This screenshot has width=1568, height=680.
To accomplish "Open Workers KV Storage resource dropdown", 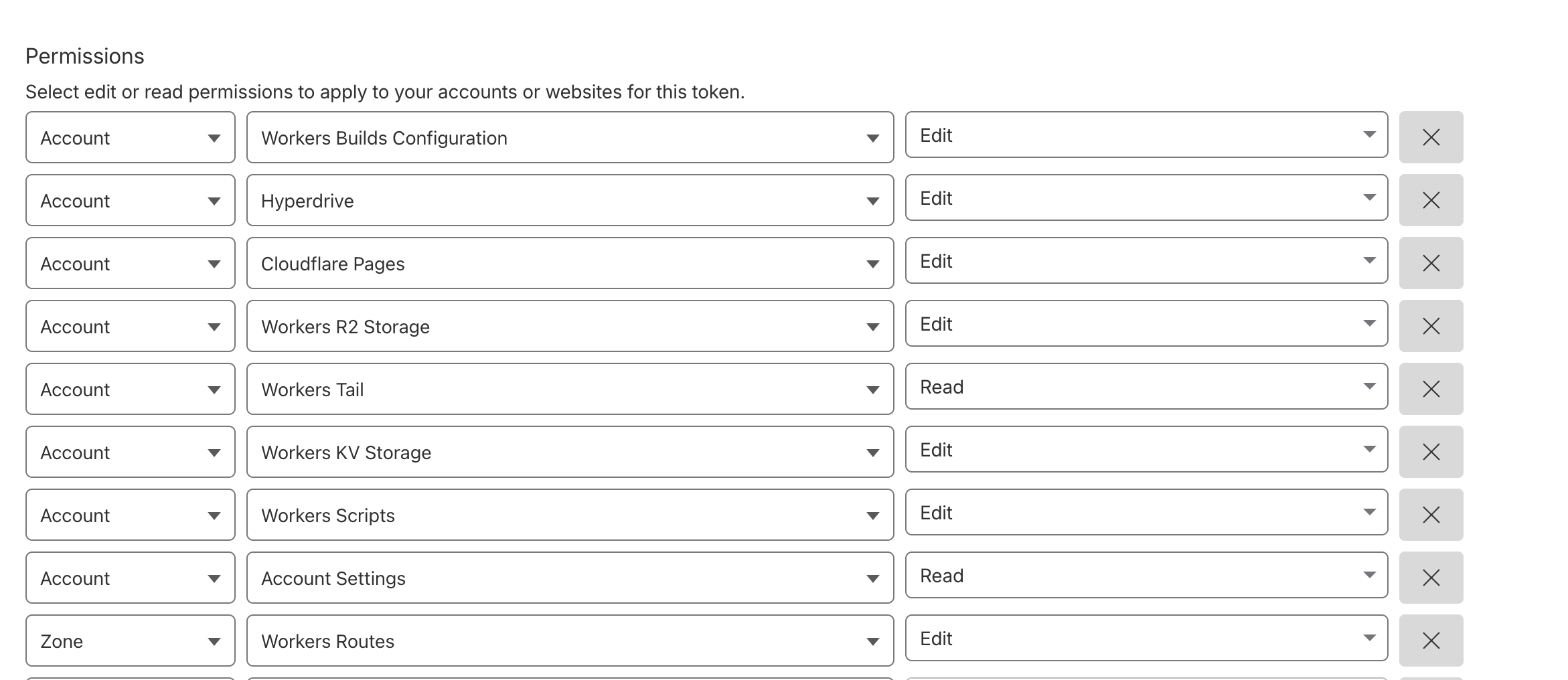I will click(569, 452).
